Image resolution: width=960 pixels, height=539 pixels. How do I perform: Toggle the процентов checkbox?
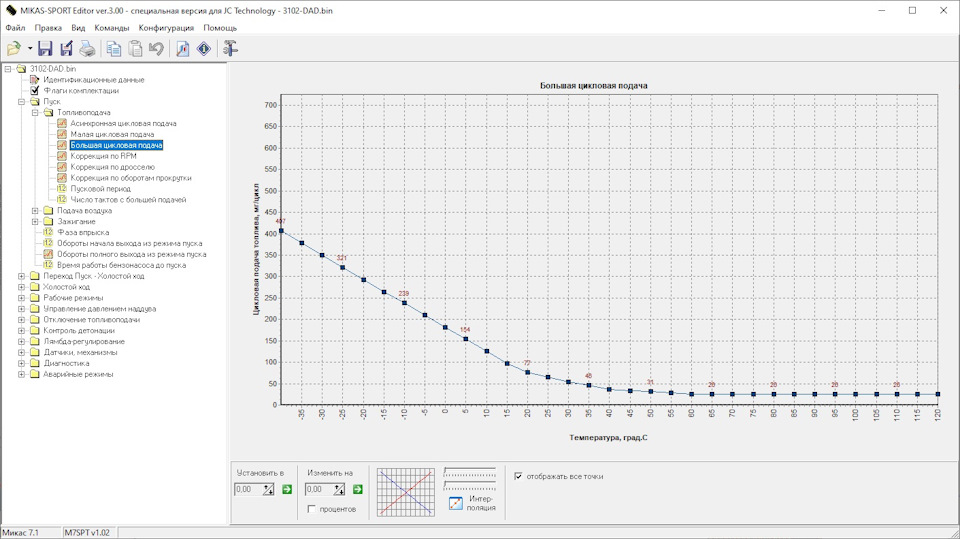click(x=311, y=509)
